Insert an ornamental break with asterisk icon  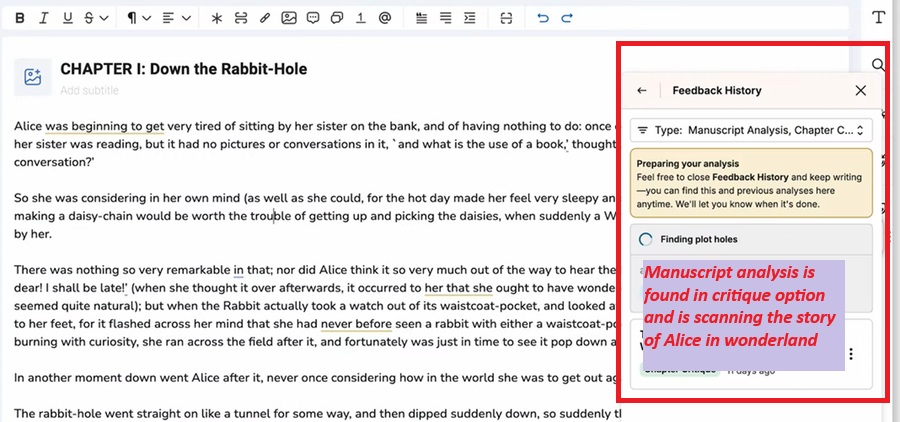click(x=216, y=18)
